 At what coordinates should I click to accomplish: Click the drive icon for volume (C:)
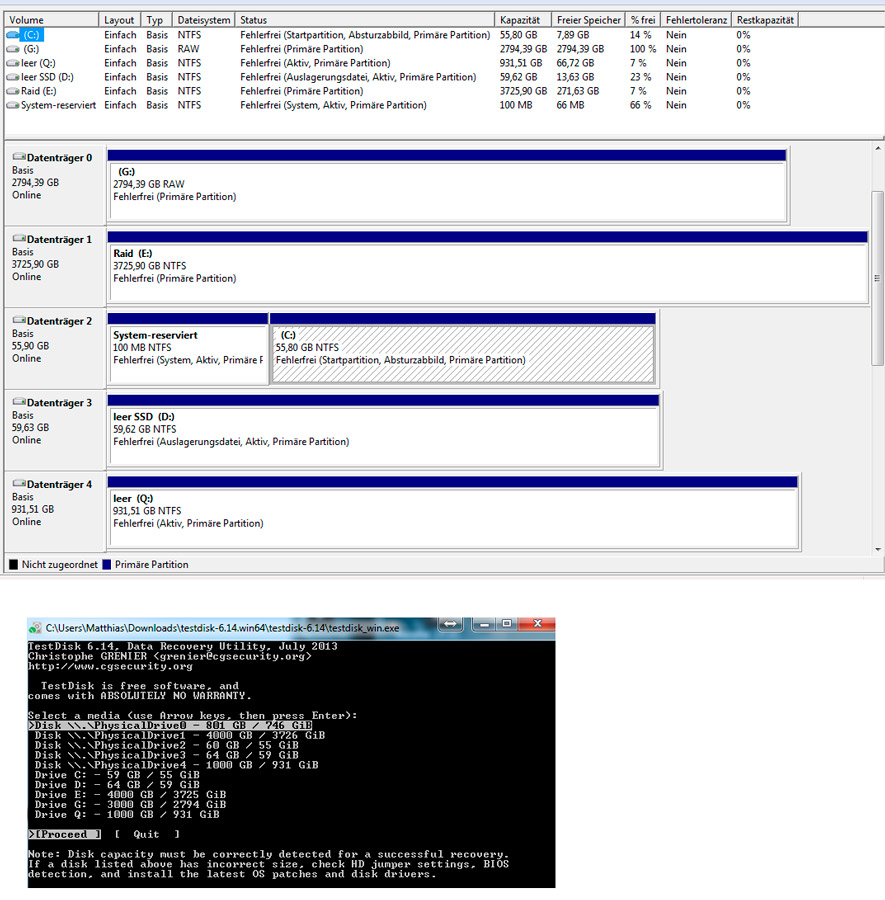[x=13, y=35]
